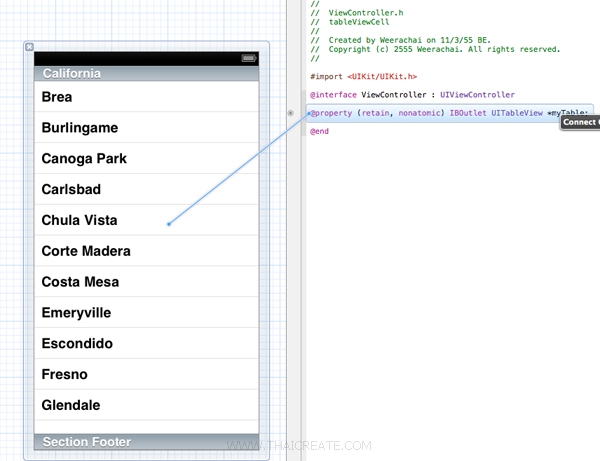600x461 pixels.
Task: Select the Chula Vista table row
Action: pyautogui.click(x=147, y=220)
